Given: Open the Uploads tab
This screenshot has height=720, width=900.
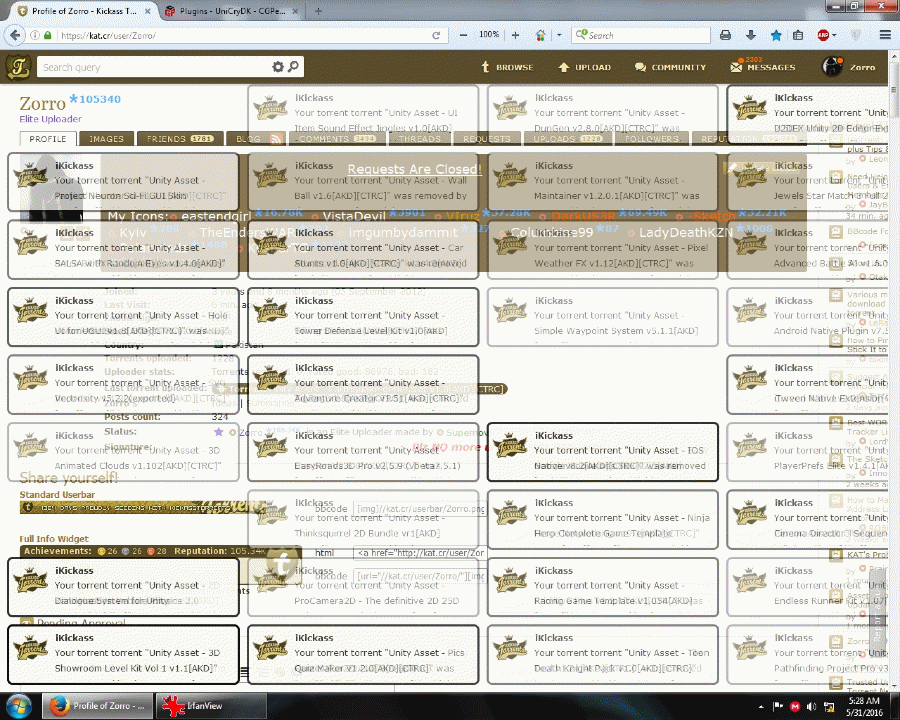Looking at the screenshot, I should coord(568,139).
